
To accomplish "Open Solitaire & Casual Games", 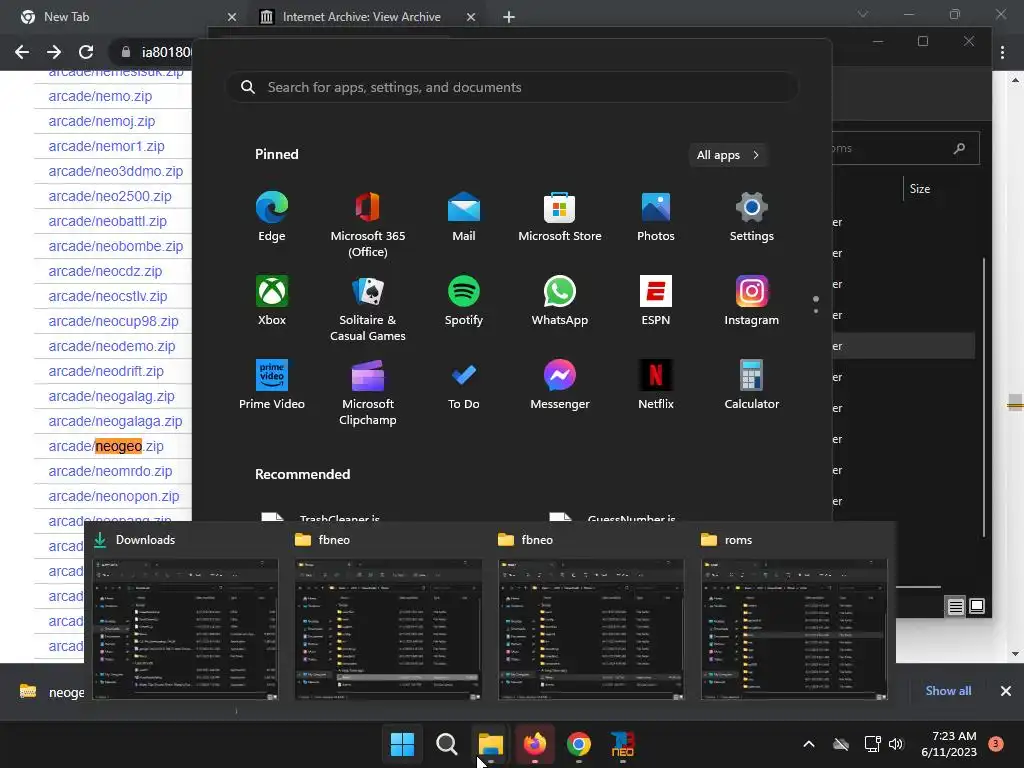I will (368, 309).
